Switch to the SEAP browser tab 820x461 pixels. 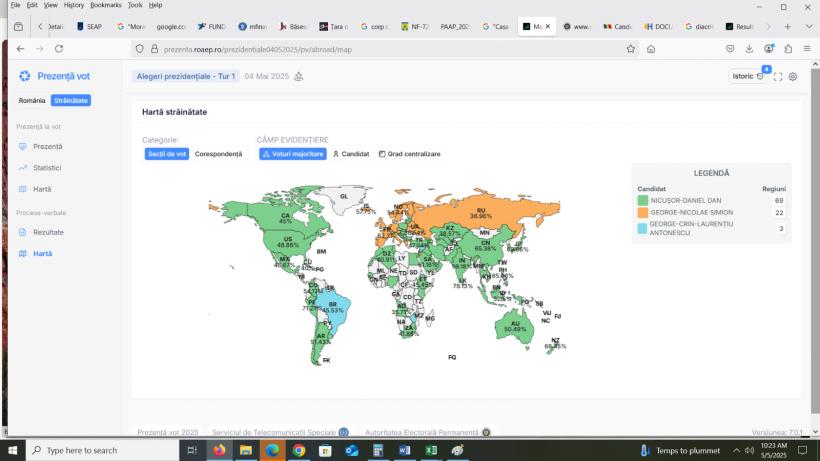pyautogui.click(x=89, y=26)
